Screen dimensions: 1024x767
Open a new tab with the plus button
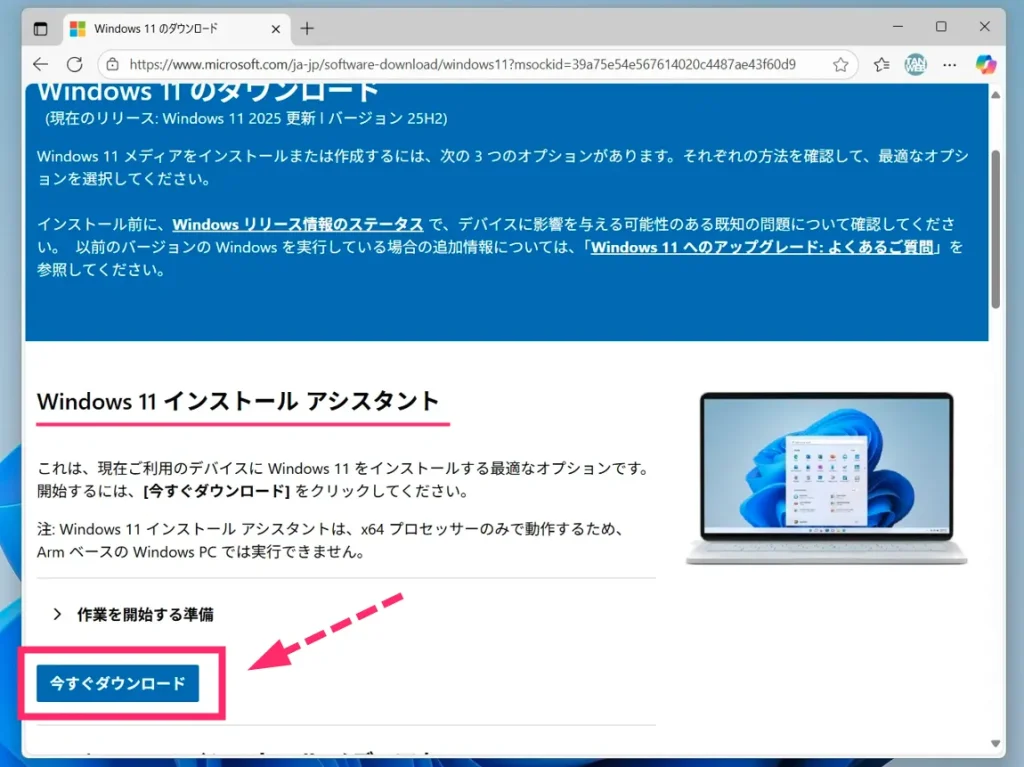point(307,28)
